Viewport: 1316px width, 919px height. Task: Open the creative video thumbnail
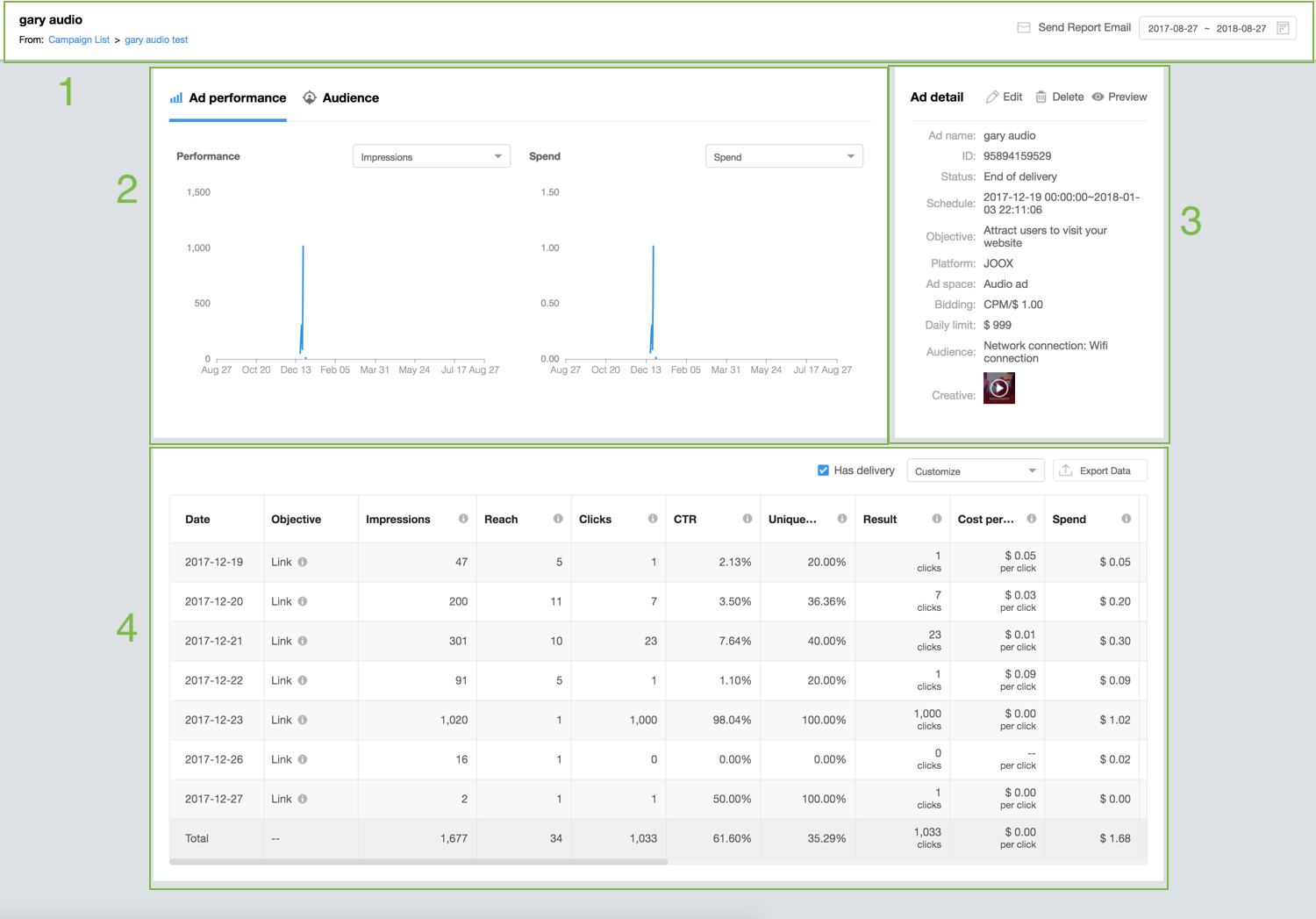999,387
